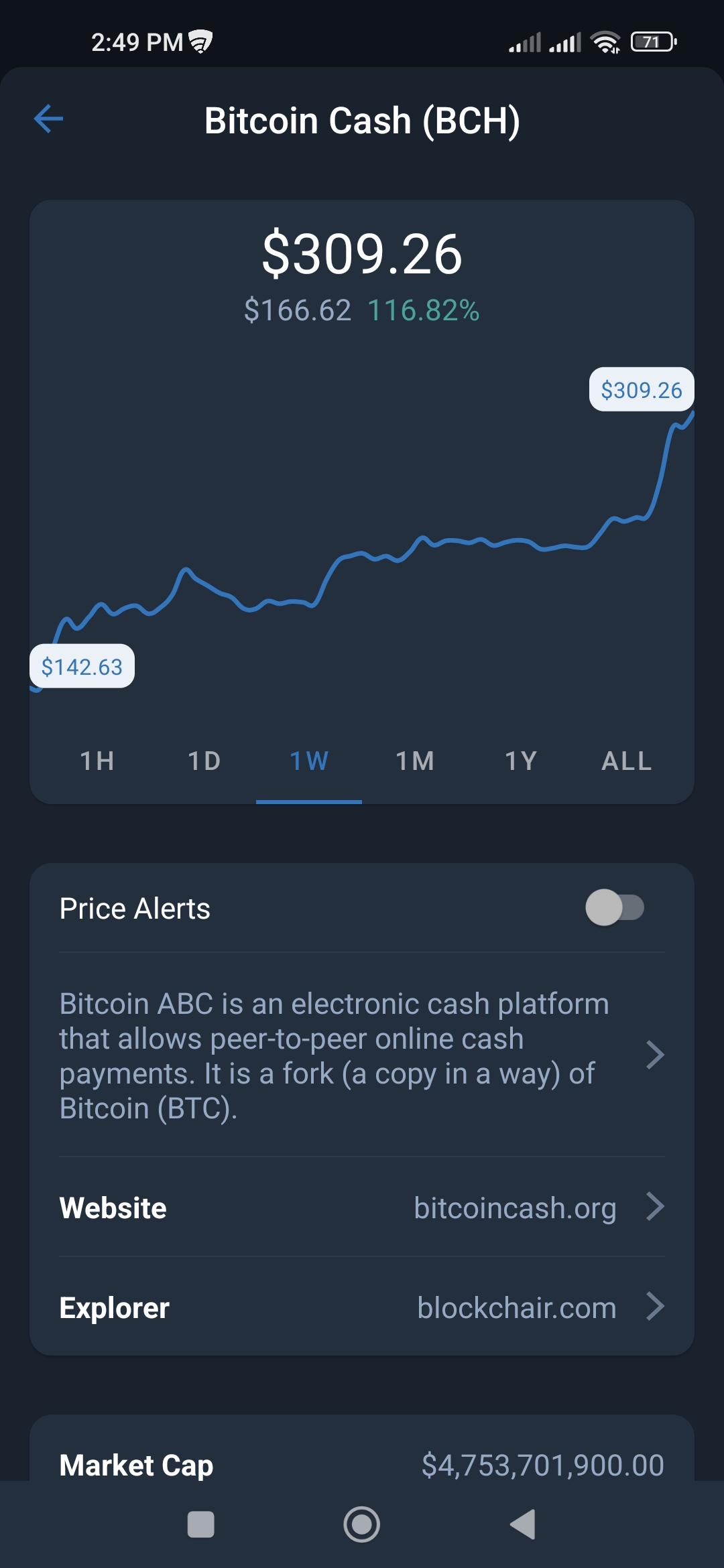Tap the Wi-Fi status icon
Viewport: 724px width, 1568px height.
tap(605, 42)
